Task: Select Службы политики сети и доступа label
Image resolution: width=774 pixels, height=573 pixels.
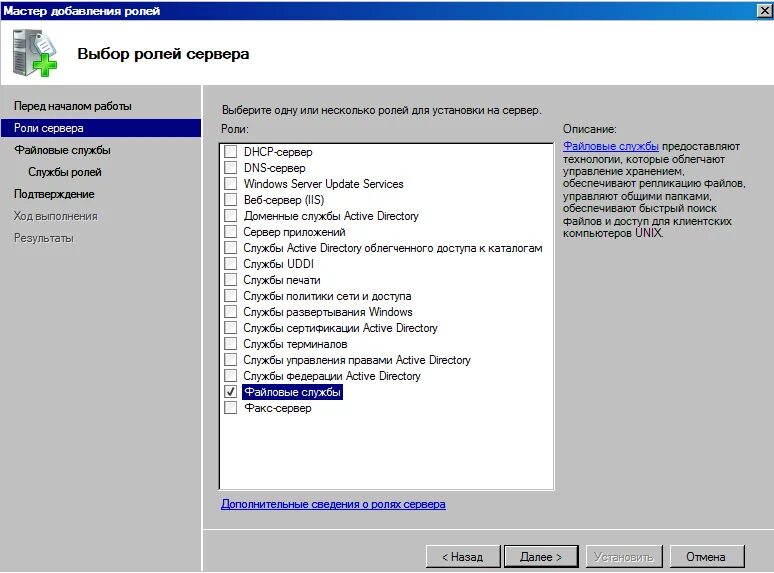Action: (327, 296)
